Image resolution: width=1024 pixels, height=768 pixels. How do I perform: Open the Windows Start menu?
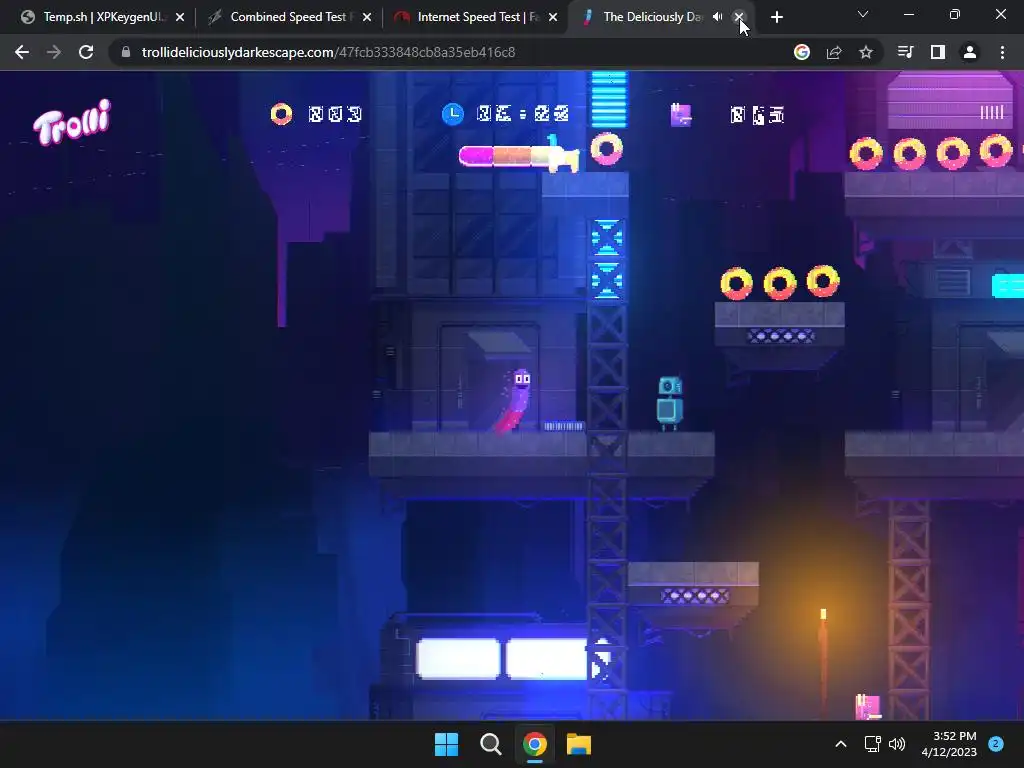(x=447, y=744)
